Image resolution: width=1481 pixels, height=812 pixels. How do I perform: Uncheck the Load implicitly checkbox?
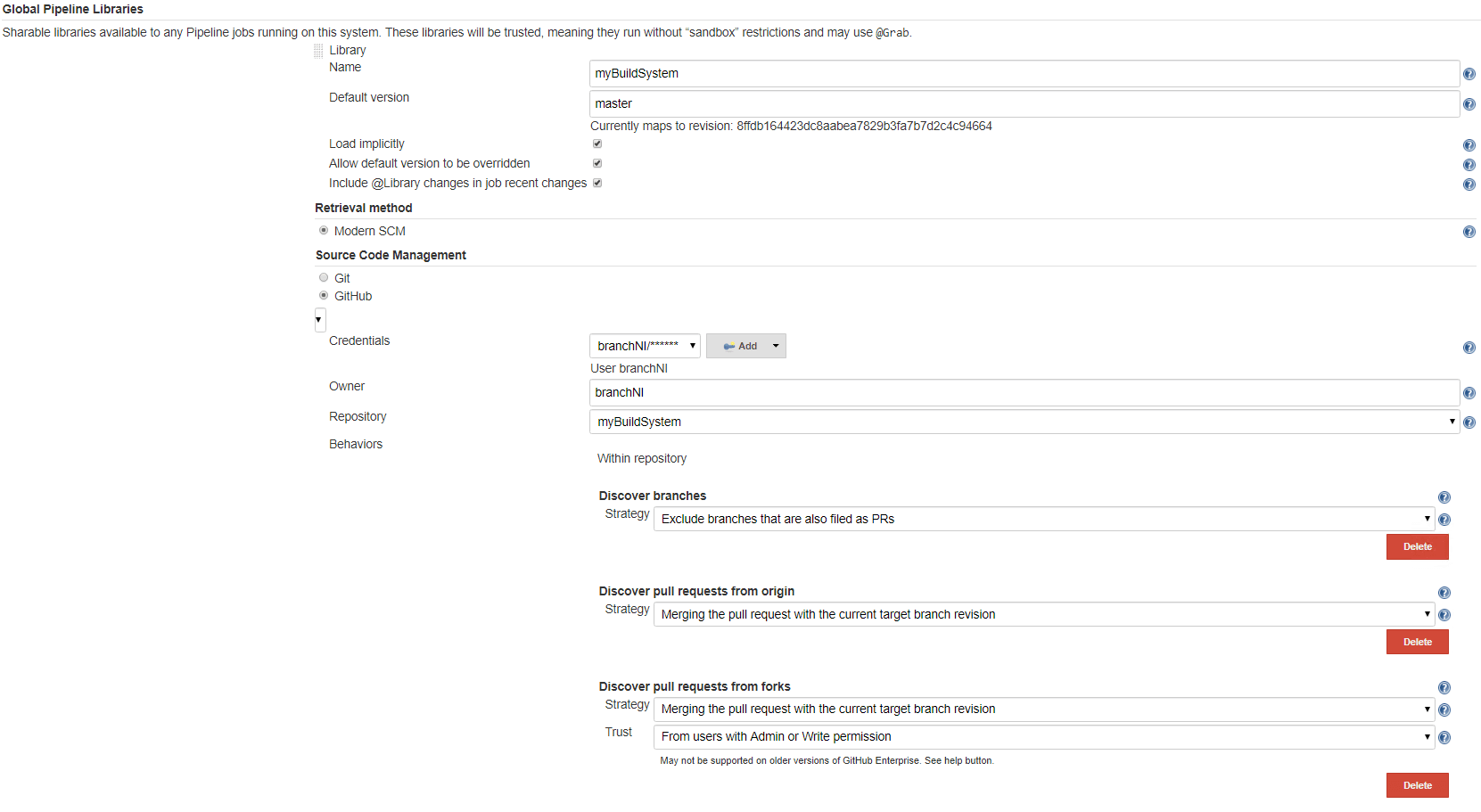click(597, 143)
